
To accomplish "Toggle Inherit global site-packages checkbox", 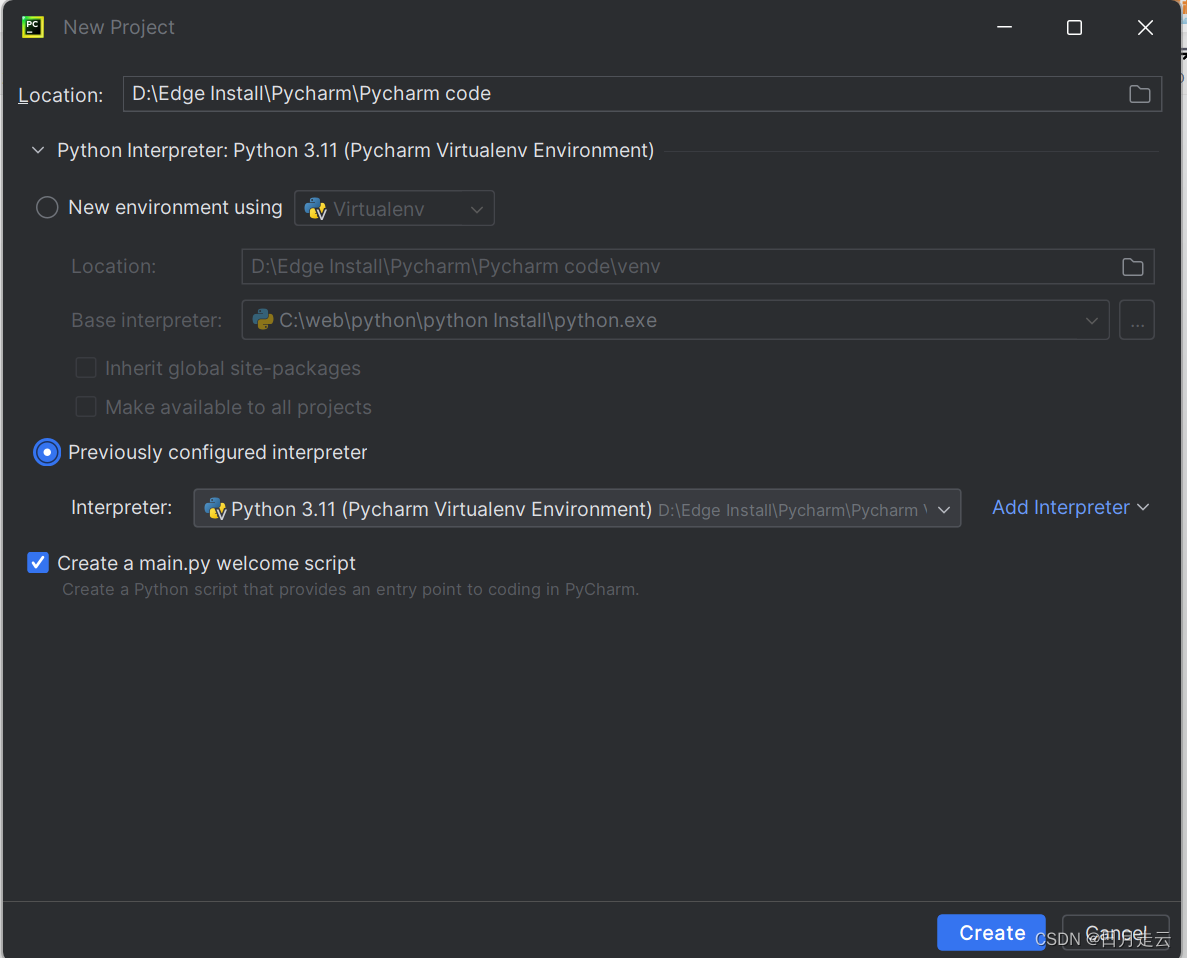I will coord(86,368).
